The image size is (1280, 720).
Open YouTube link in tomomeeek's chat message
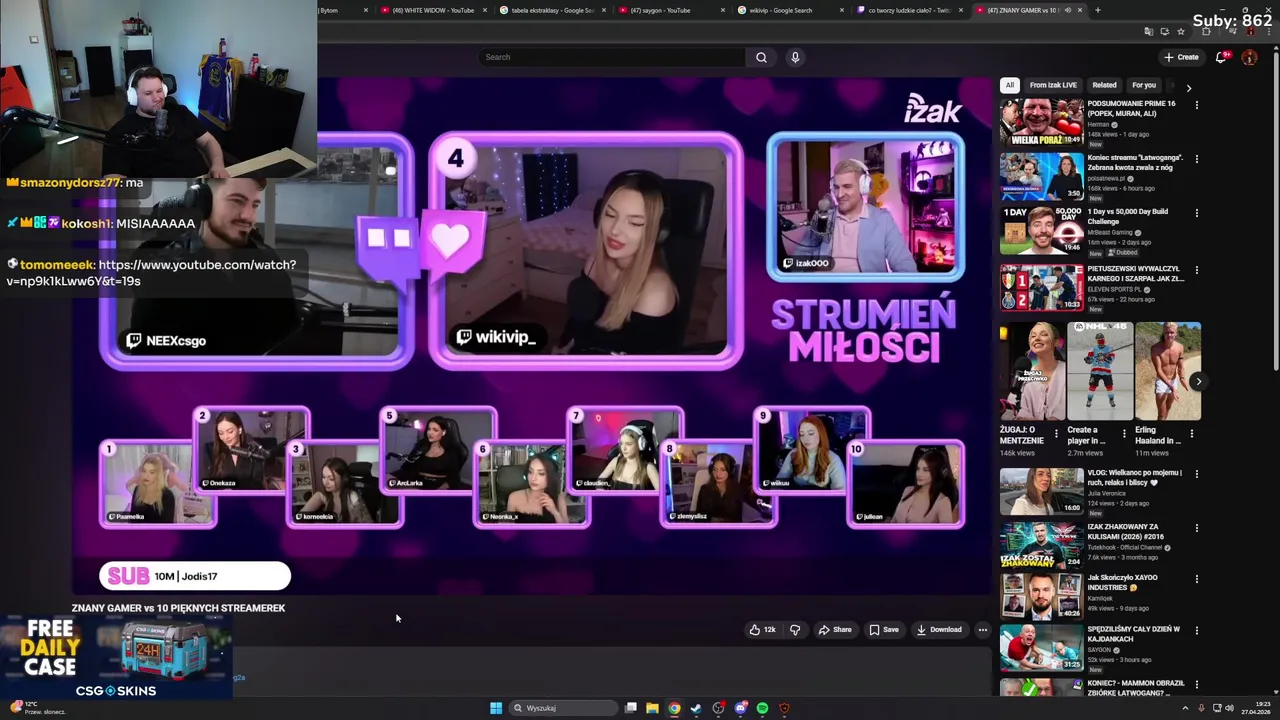(x=151, y=273)
